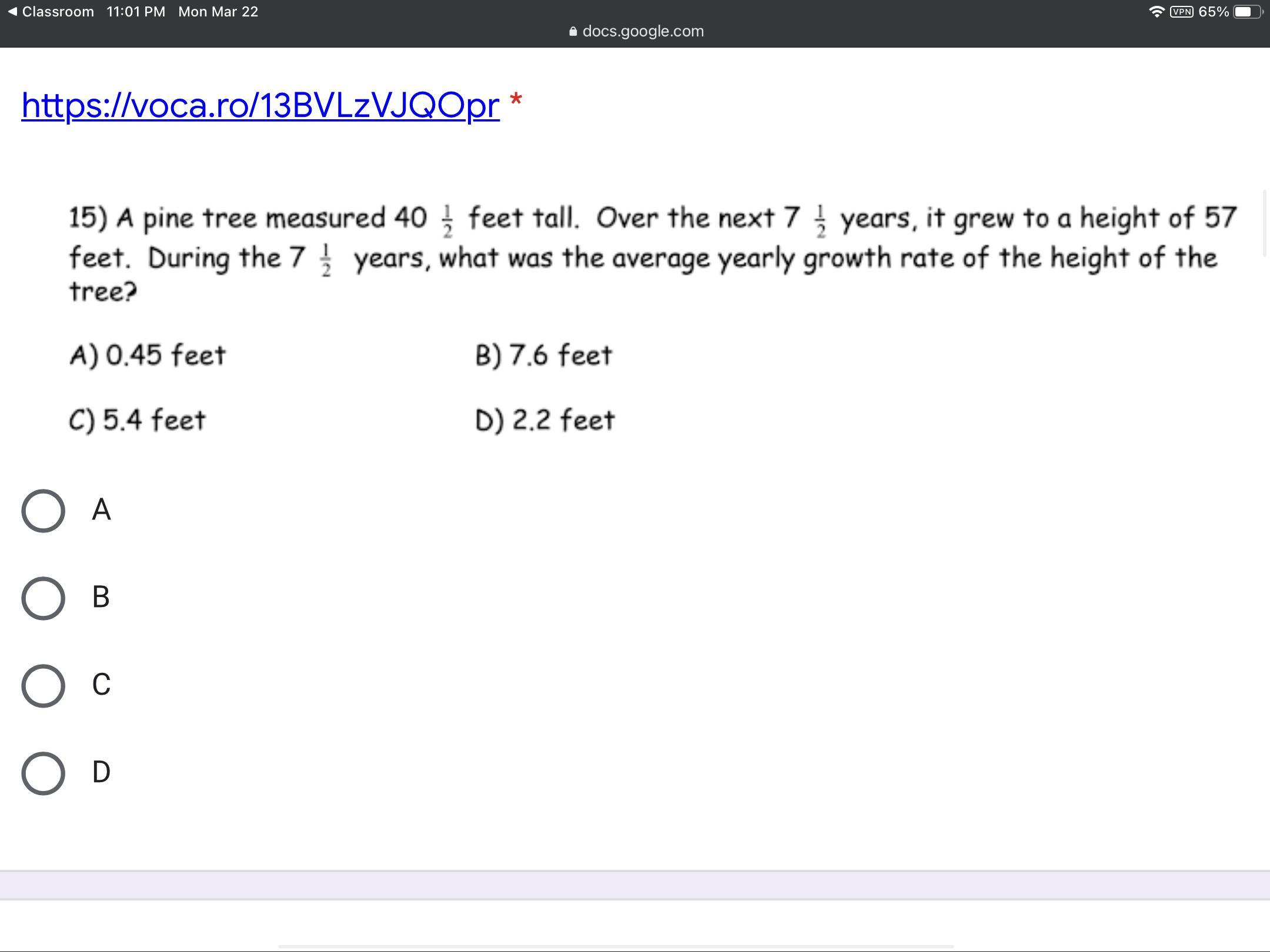Tap the Mon Mar 22 date
This screenshot has height=952, width=1270.
click(218, 12)
